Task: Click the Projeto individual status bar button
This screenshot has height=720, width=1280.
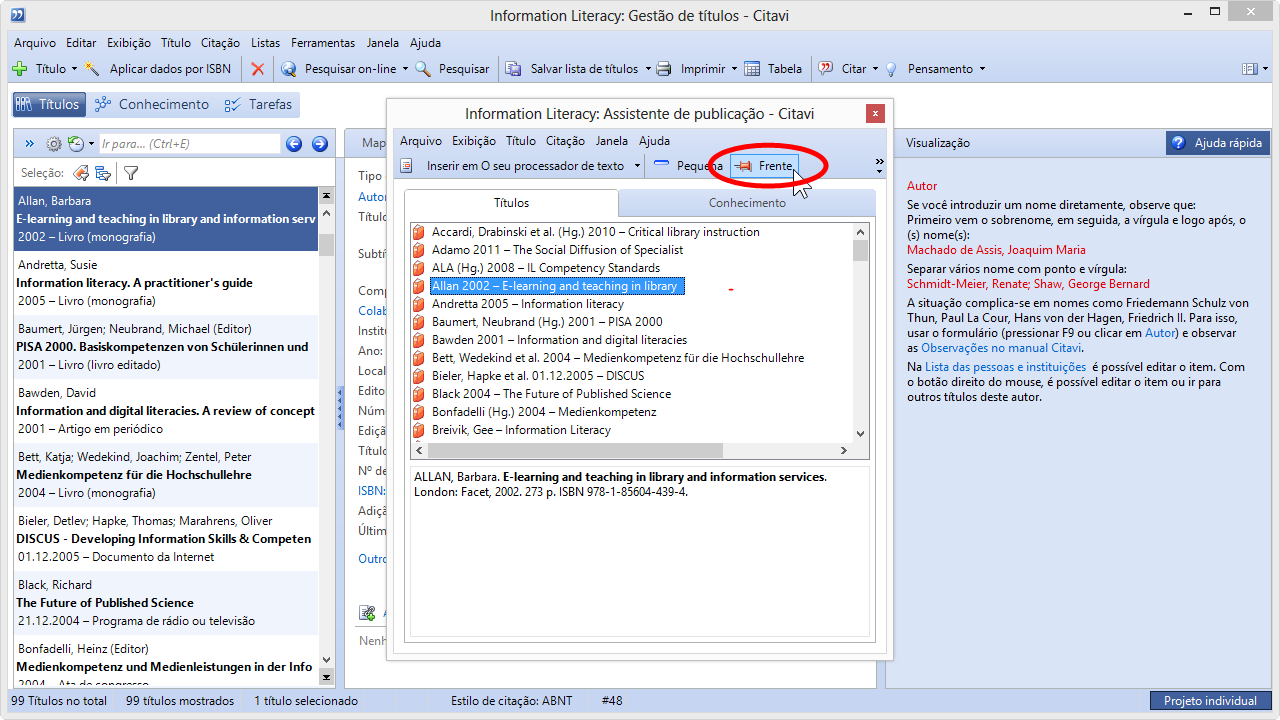Action: 1210,701
